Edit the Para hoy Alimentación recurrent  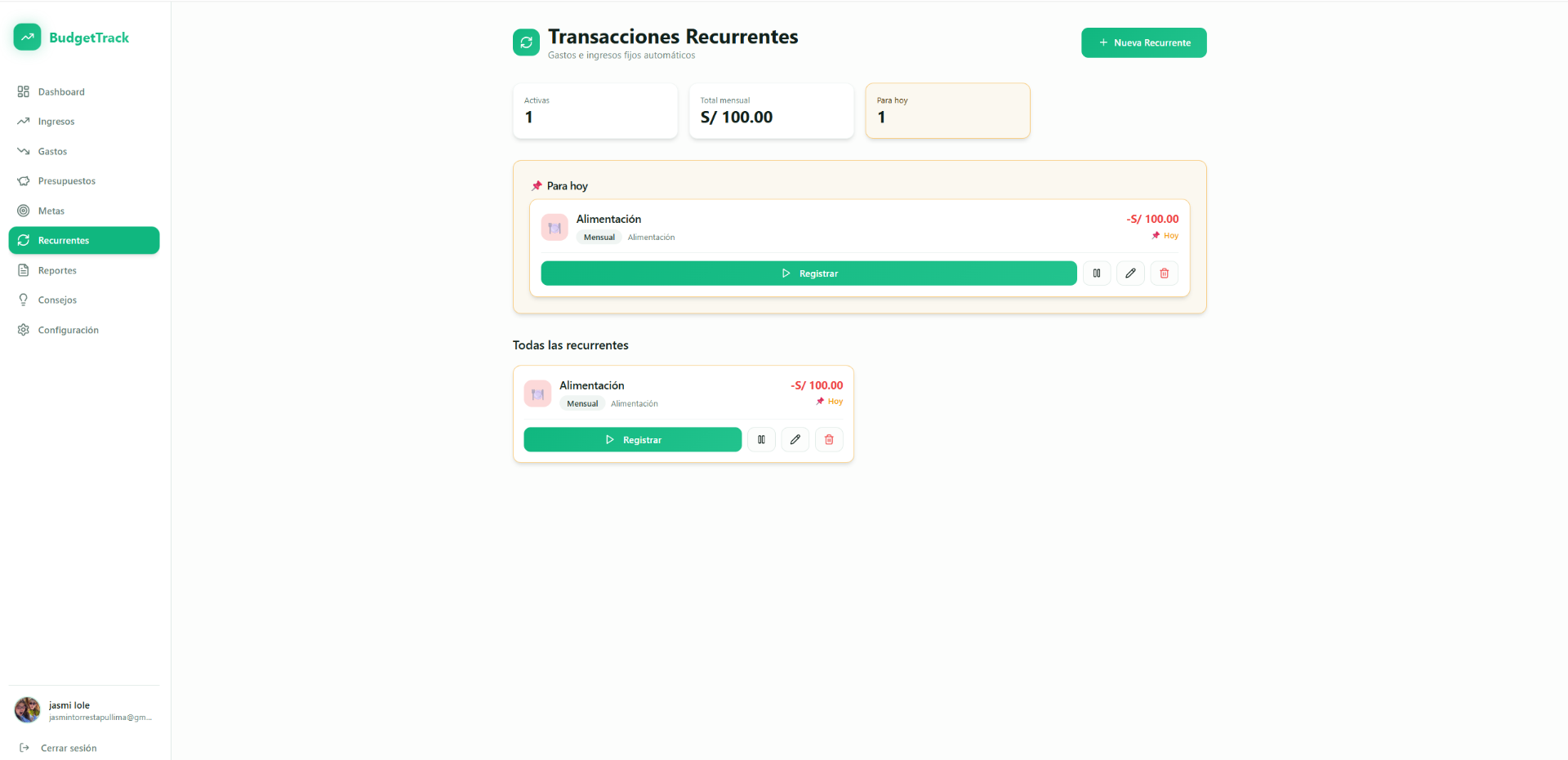(x=1130, y=273)
